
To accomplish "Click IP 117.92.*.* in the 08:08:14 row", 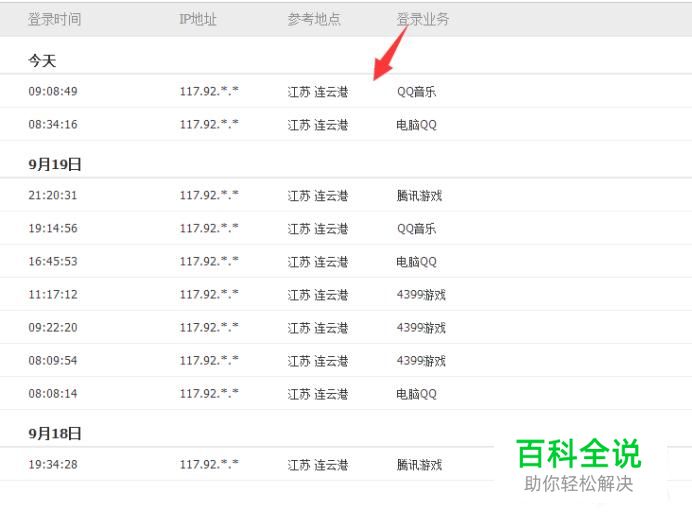I will [x=209, y=393].
